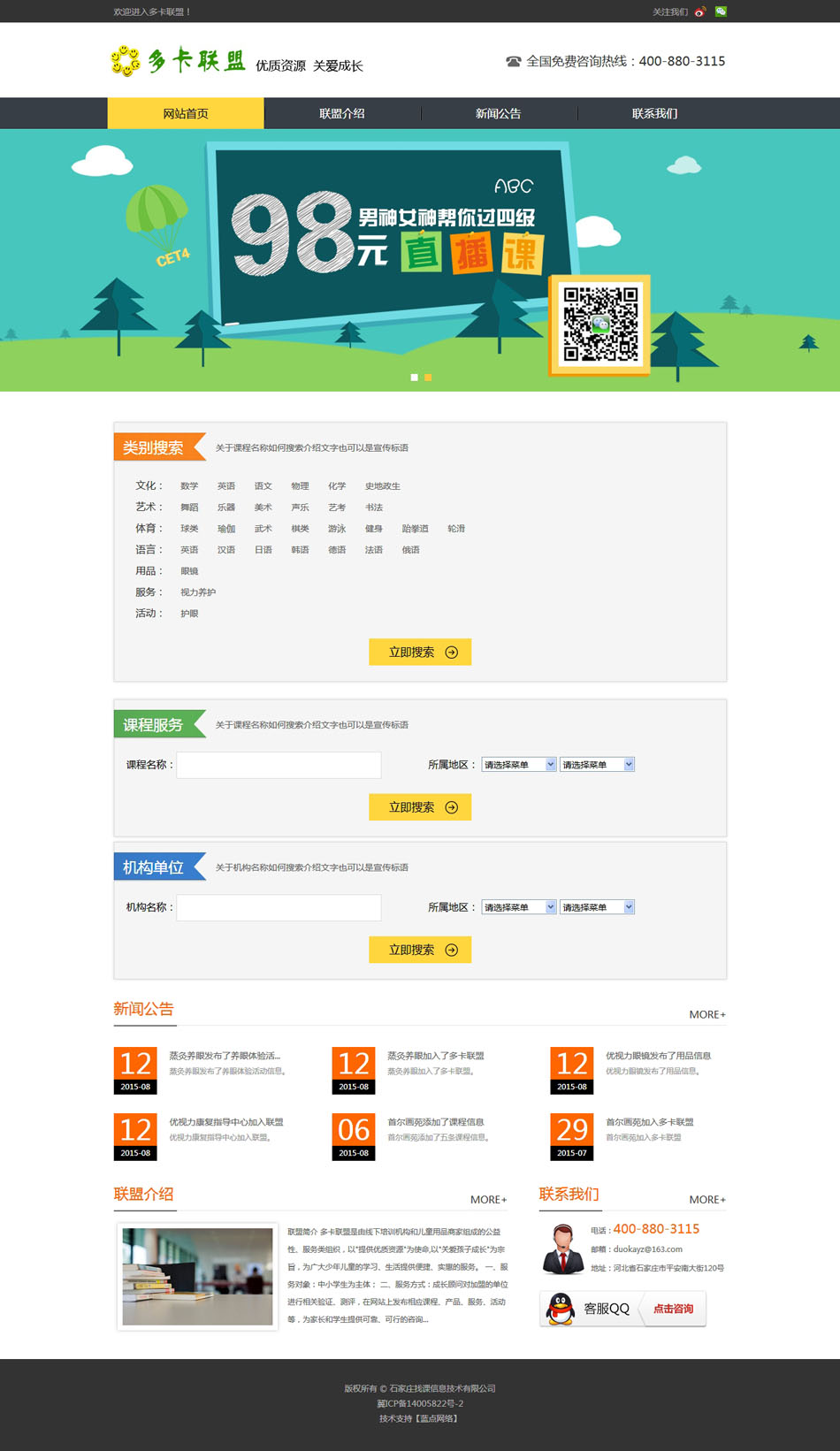The width and height of the screenshot is (840, 1451).
Task: Click the 点击咨询 QQ consult button
Action: (x=673, y=1309)
